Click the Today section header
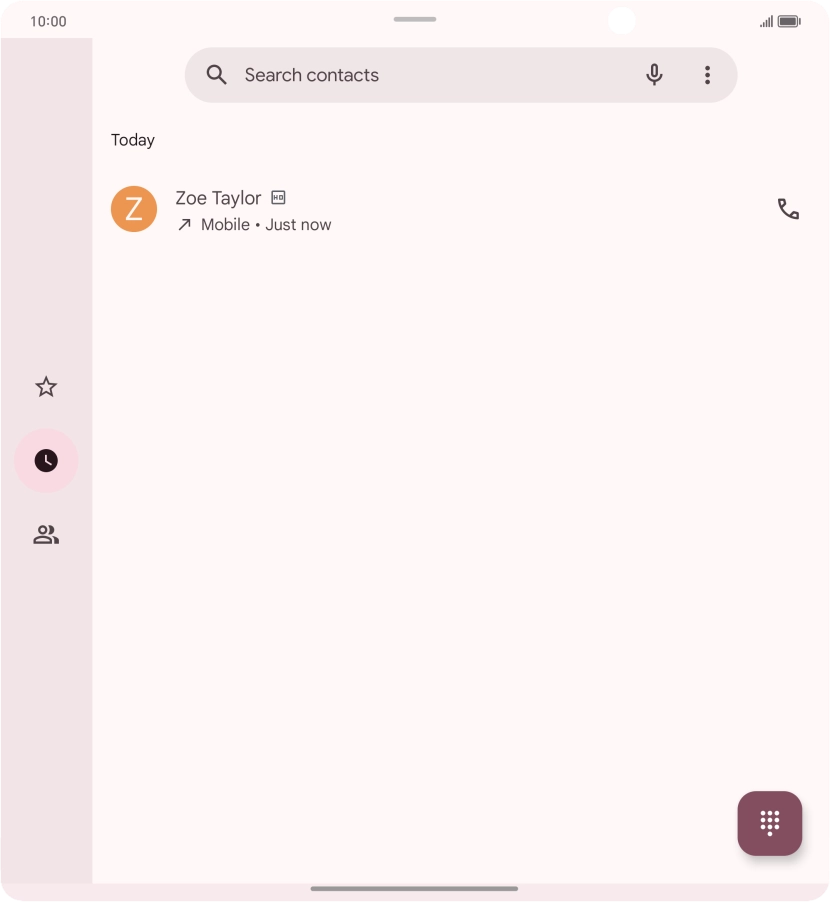This screenshot has width=830, height=902. [133, 140]
